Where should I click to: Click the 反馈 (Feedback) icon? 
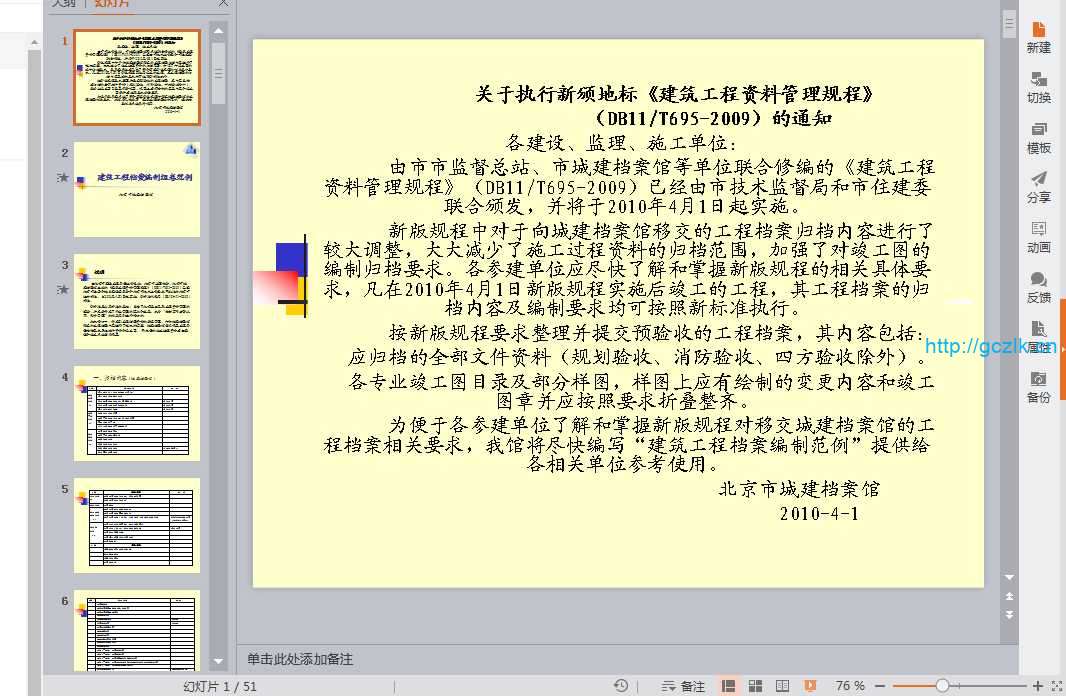coord(1039,287)
